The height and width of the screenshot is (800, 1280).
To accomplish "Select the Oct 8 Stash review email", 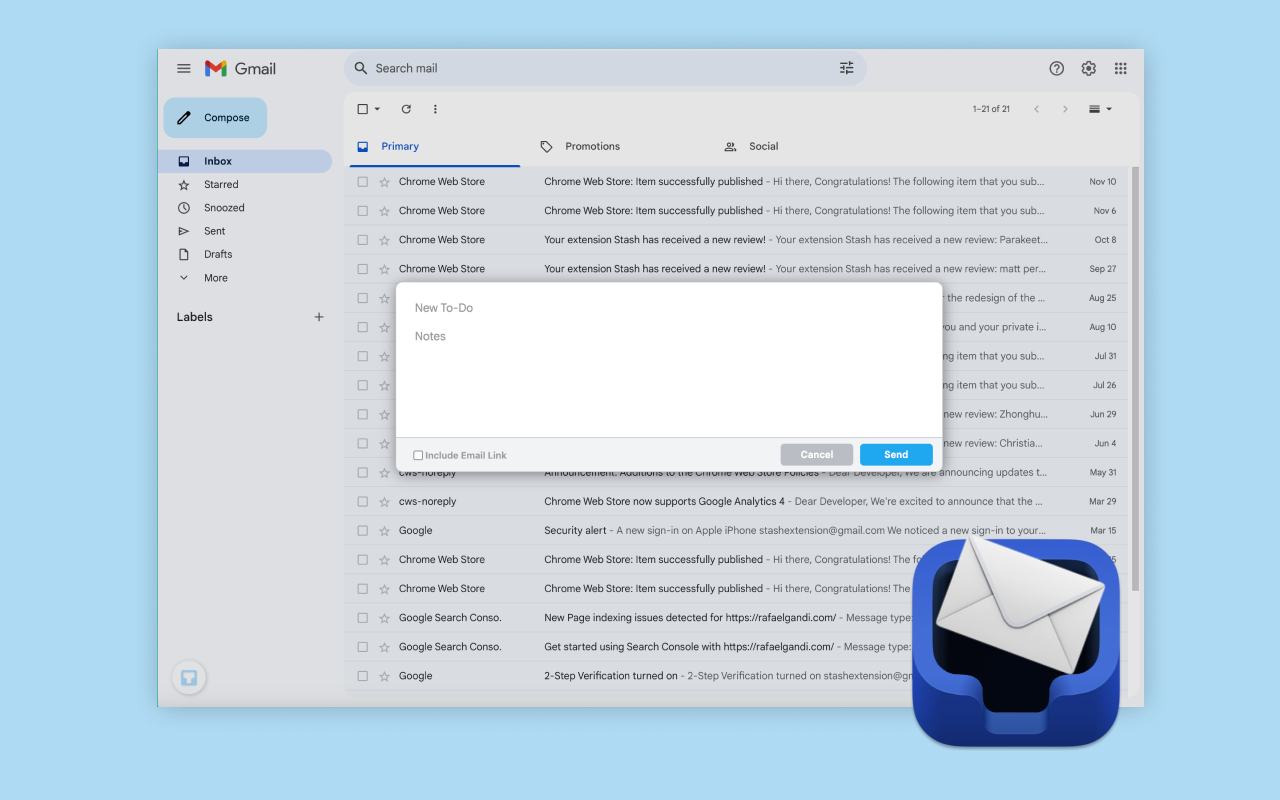I will click(363, 240).
